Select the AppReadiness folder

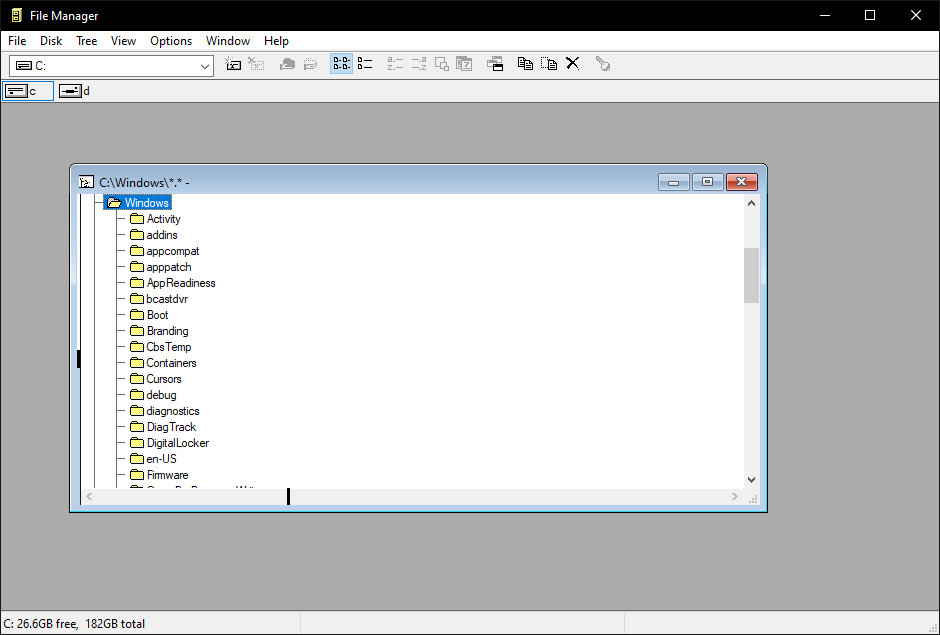point(173,283)
